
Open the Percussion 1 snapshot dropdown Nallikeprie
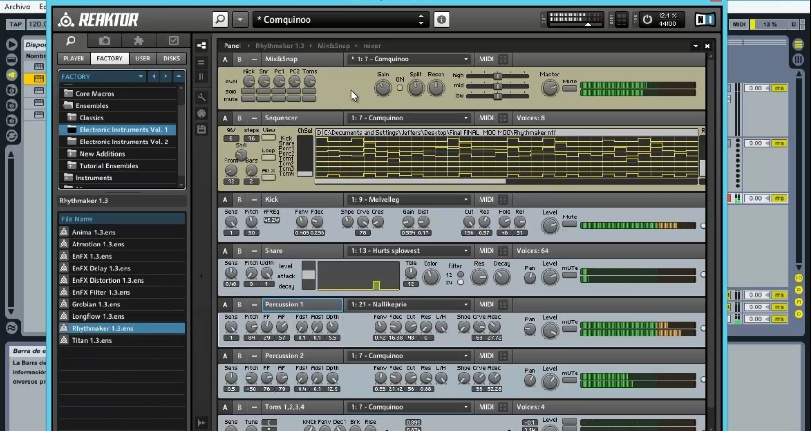pyautogui.click(x=409, y=304)
